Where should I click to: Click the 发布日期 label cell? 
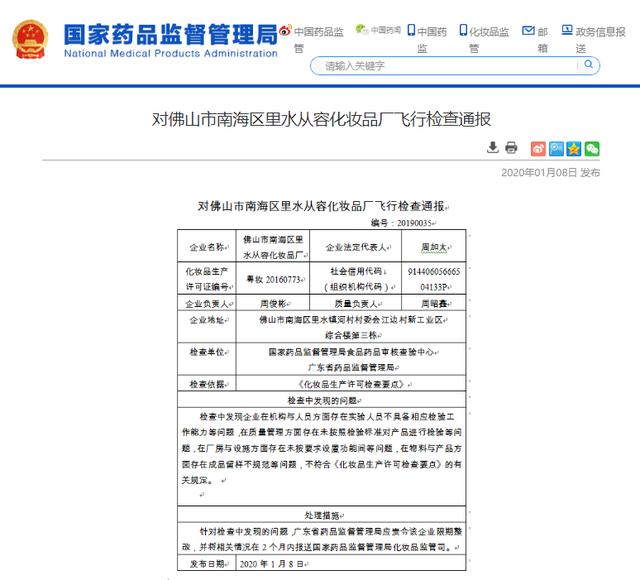[207, 563]
